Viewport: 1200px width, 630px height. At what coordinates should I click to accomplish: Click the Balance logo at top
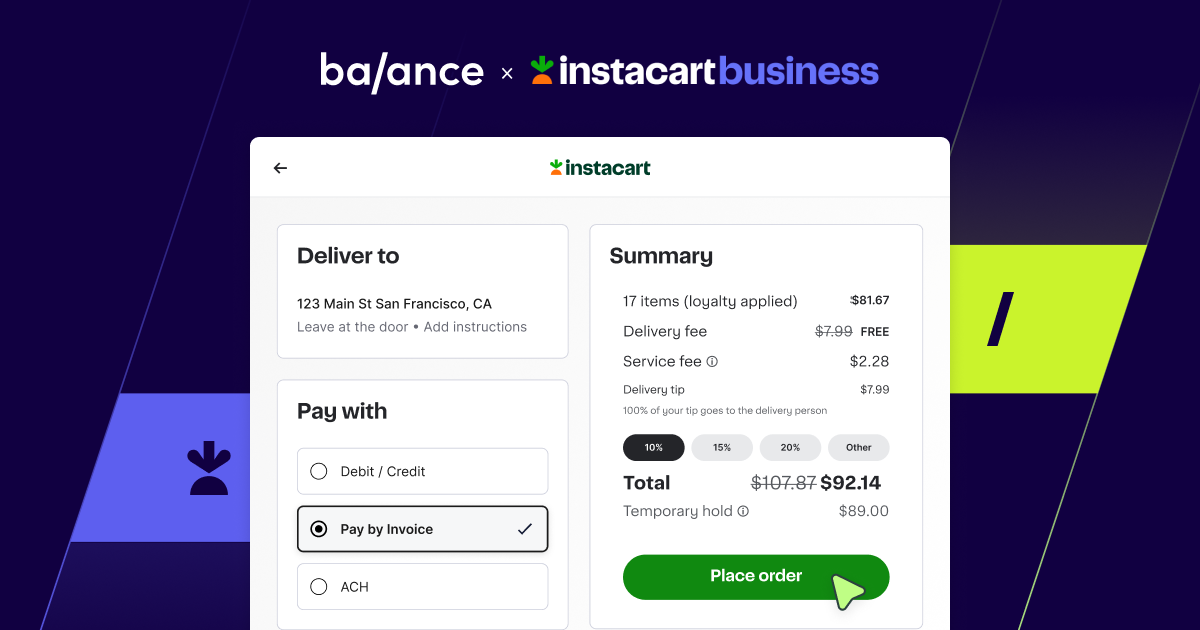point(402,72)
